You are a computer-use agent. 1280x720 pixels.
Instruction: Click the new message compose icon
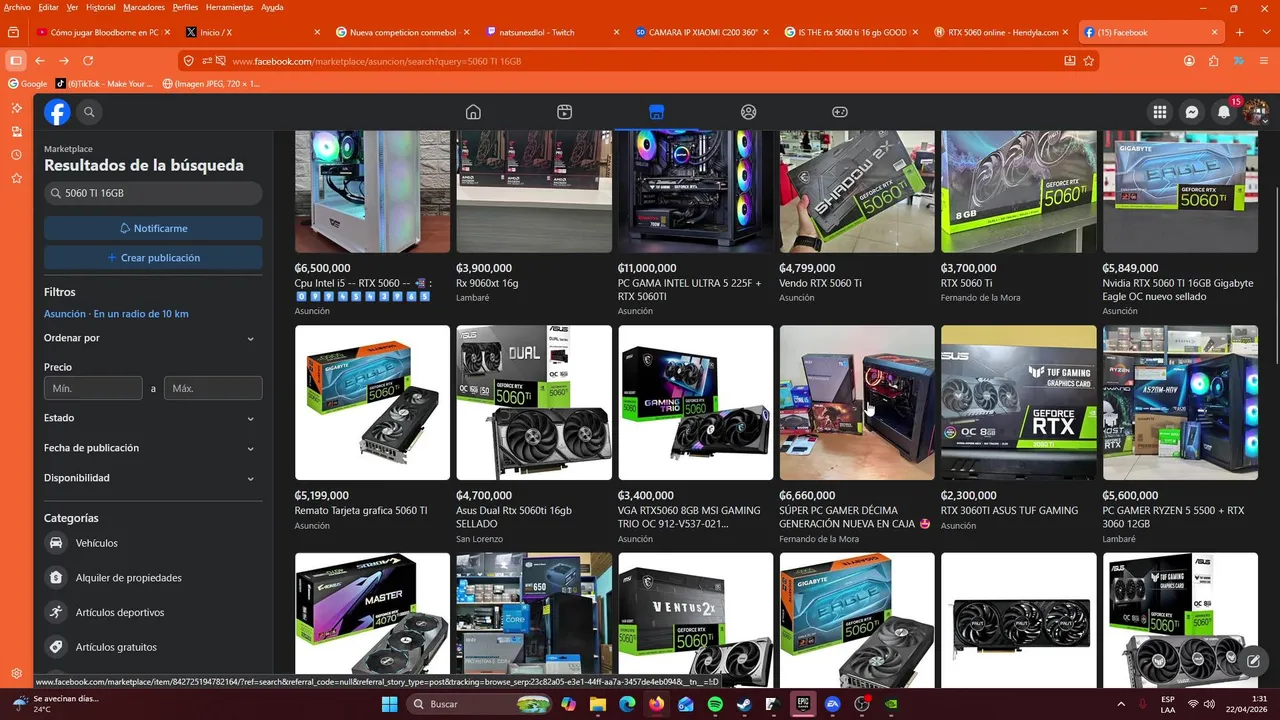click(1253, 661)
